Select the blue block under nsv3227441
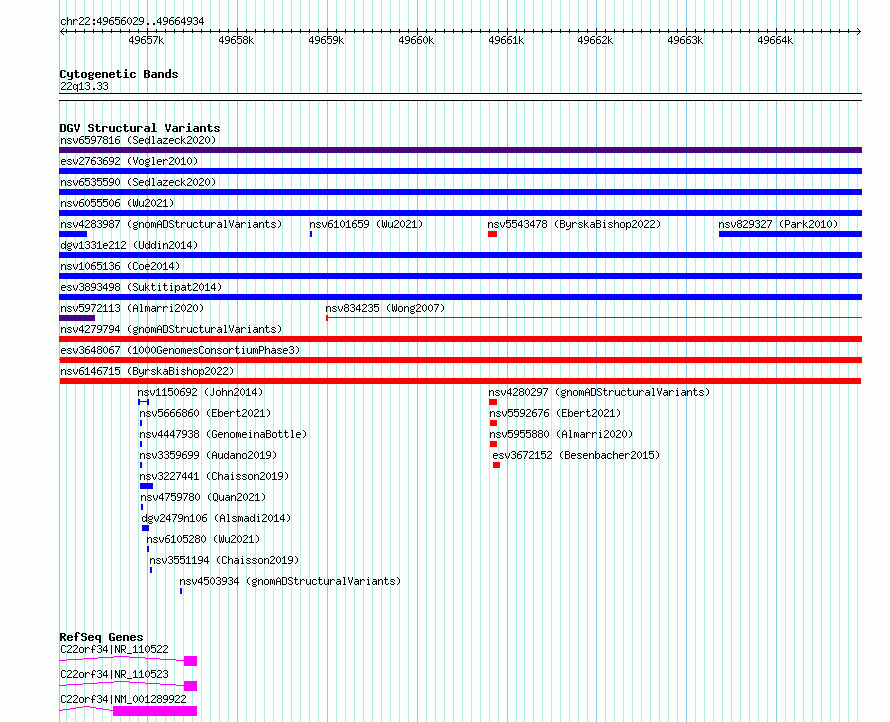The height and width of the screenshot is (722, 890). pos(146,486)
